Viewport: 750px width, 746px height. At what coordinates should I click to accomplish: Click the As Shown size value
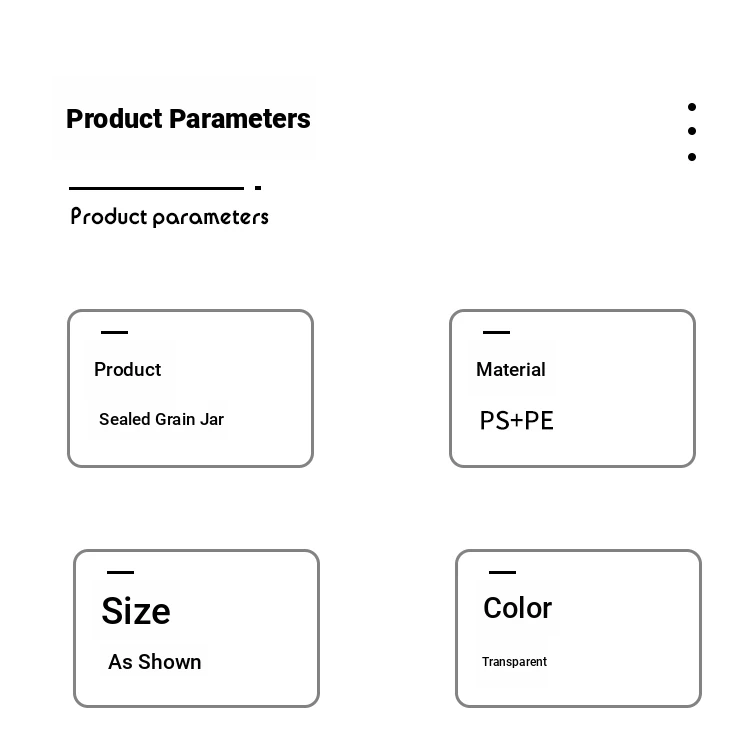(x=154, y=662)
